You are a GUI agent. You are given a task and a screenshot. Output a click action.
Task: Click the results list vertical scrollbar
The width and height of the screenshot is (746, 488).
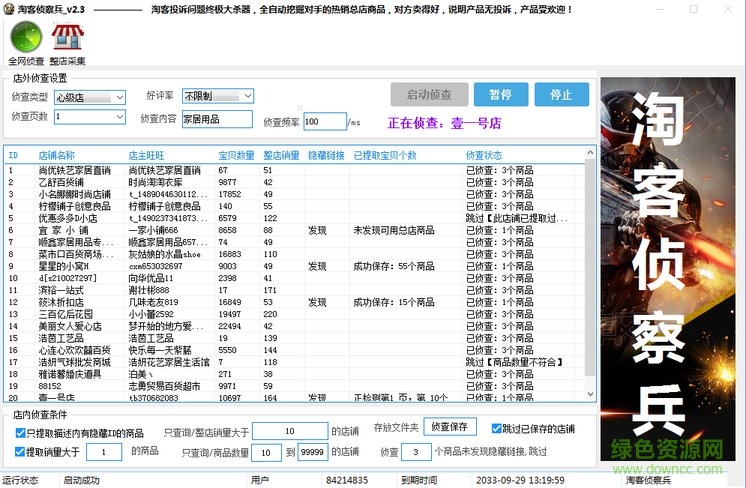(x=590, y=280)
